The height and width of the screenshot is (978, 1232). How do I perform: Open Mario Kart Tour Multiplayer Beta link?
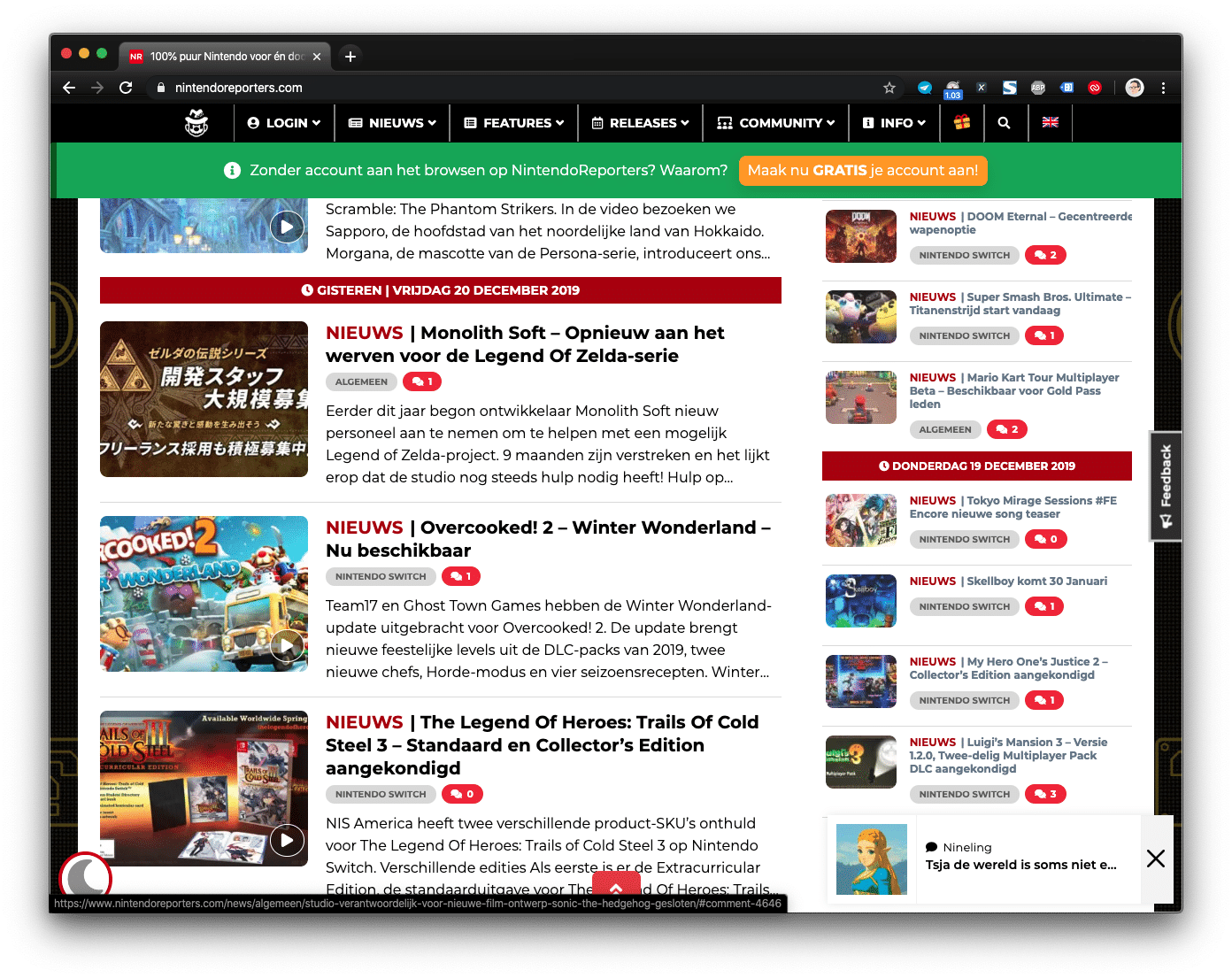[x=1014, y=390]
